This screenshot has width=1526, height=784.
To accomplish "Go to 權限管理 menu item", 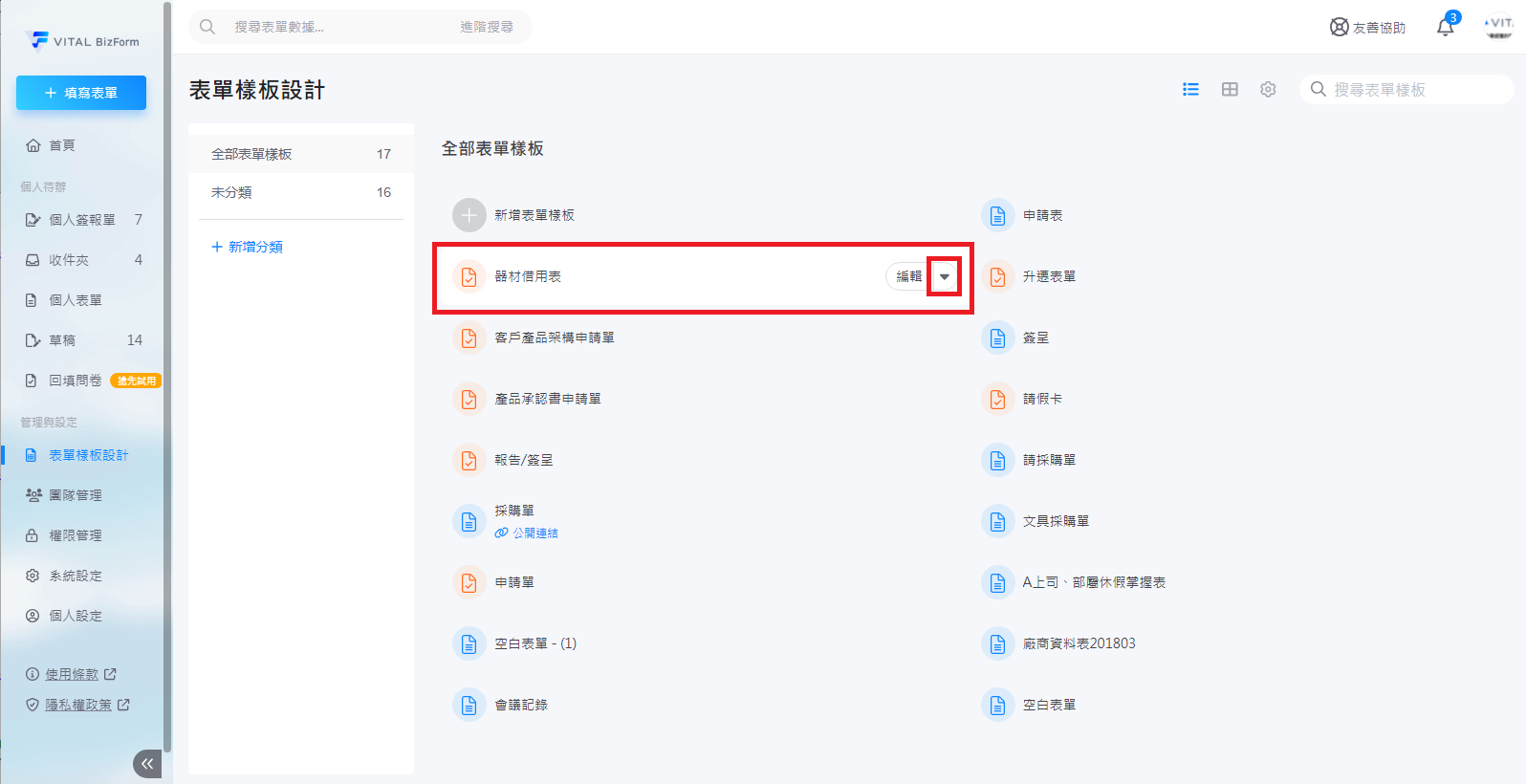I will (76, 535).
